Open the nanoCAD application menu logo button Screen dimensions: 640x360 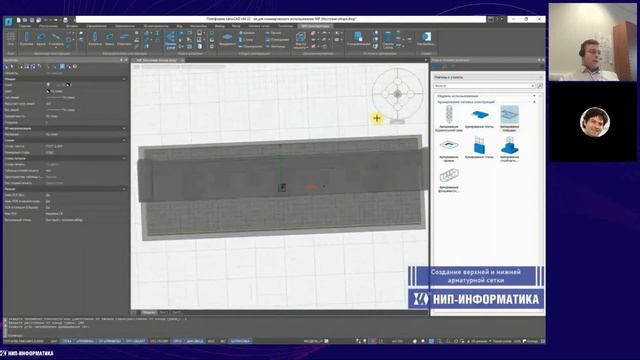pos(9,21)
